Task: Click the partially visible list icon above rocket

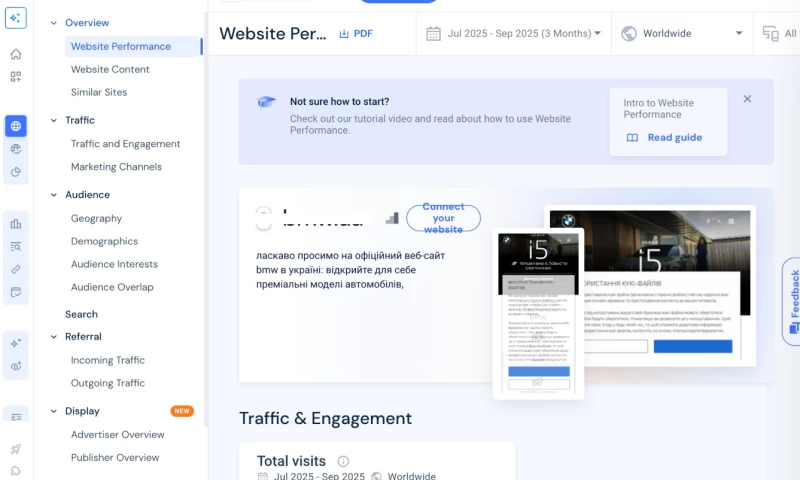Action: click(x=16, y=417)
